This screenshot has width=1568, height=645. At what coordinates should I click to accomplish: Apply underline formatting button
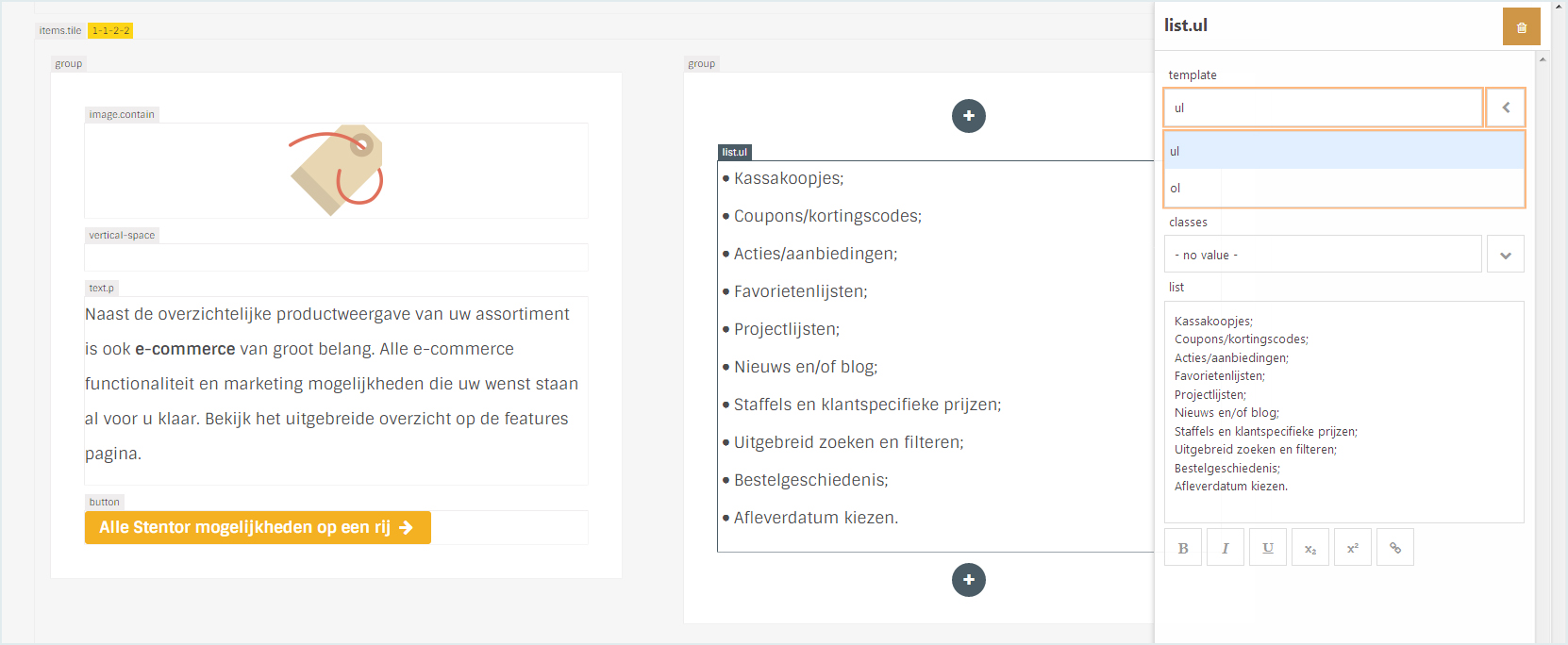pos(1268,548)
